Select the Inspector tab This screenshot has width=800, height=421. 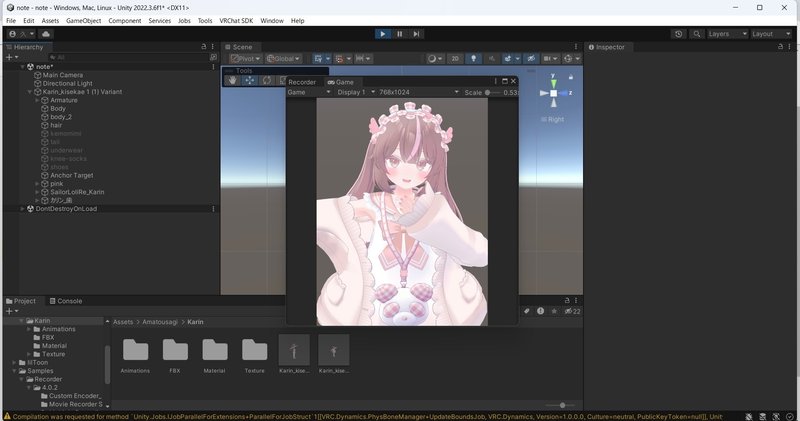pos(607,47)
